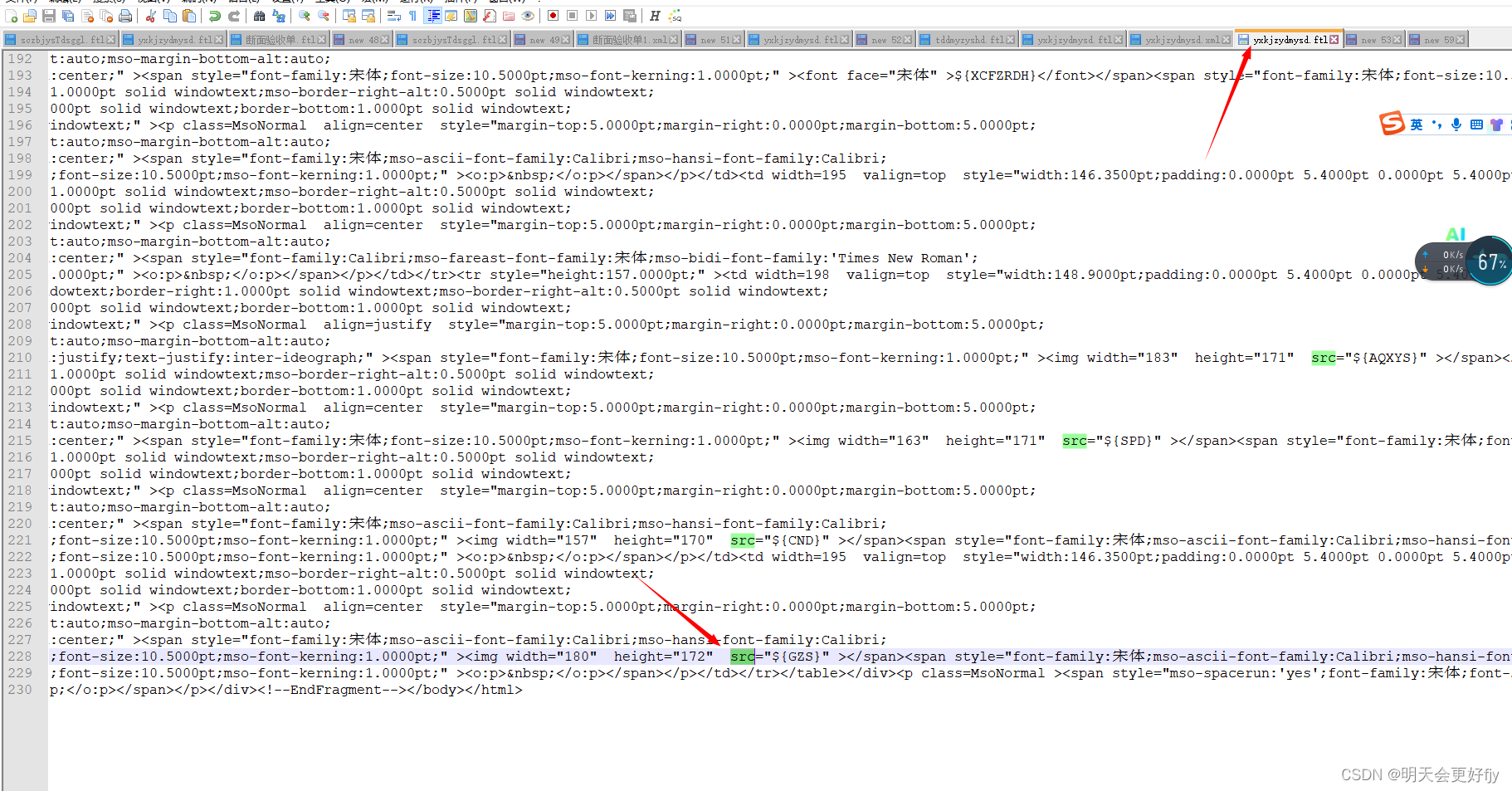
Task: Open Sogou soft keyboard
Action: (1476, 125)
